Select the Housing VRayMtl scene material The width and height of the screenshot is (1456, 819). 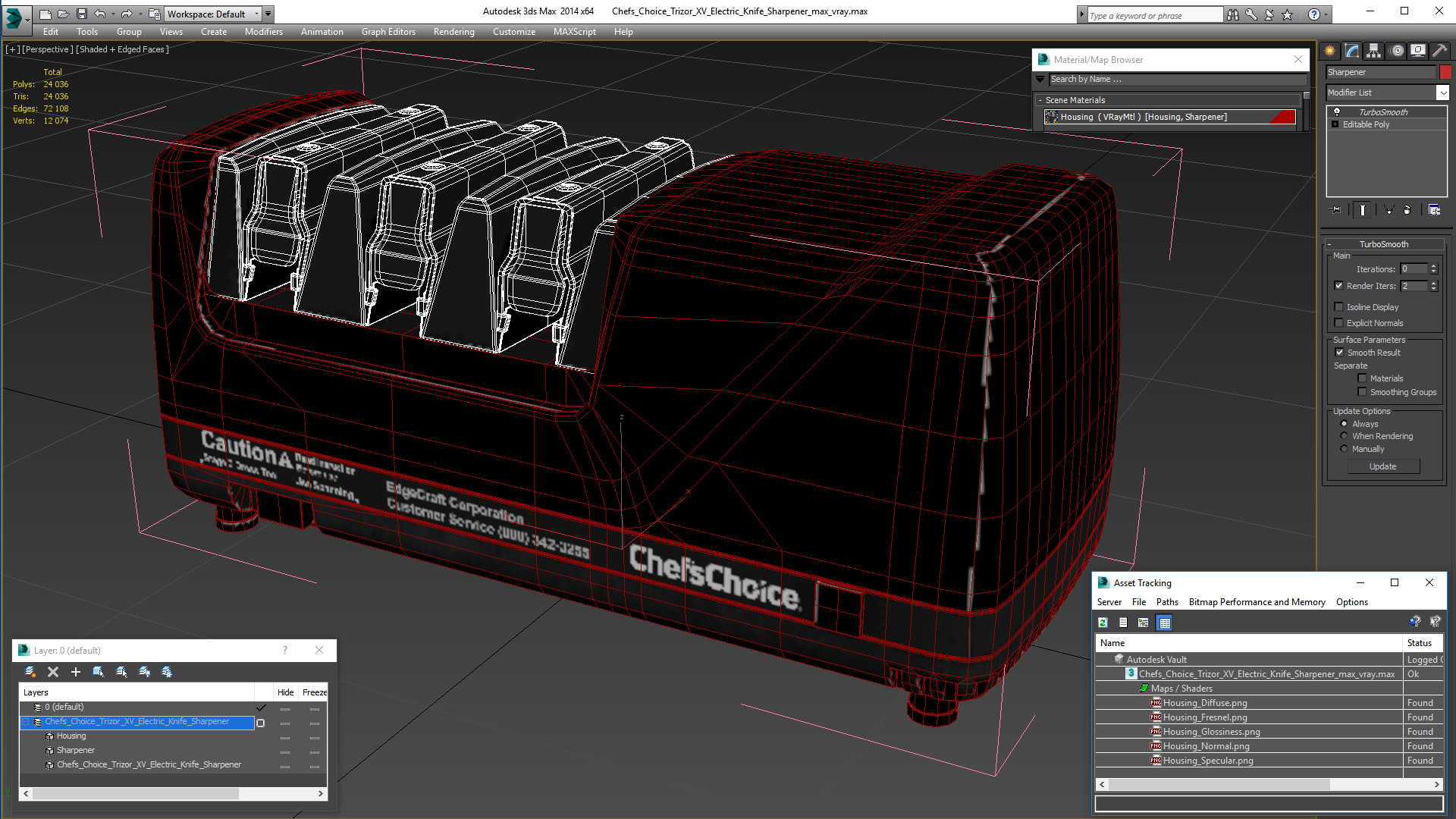point(1170,117)
